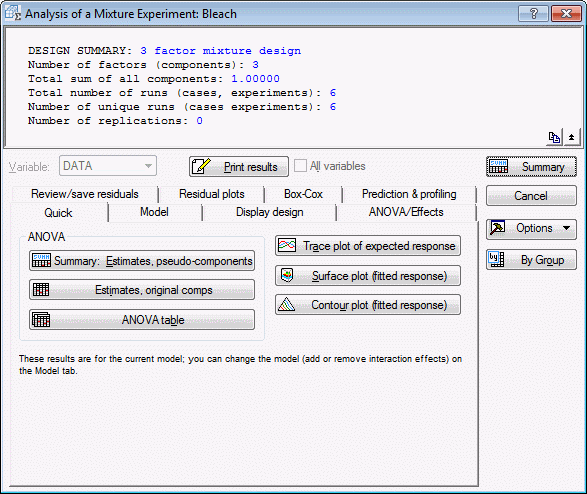
Task: Click the Summary button at top right
Action: point(531,167)
